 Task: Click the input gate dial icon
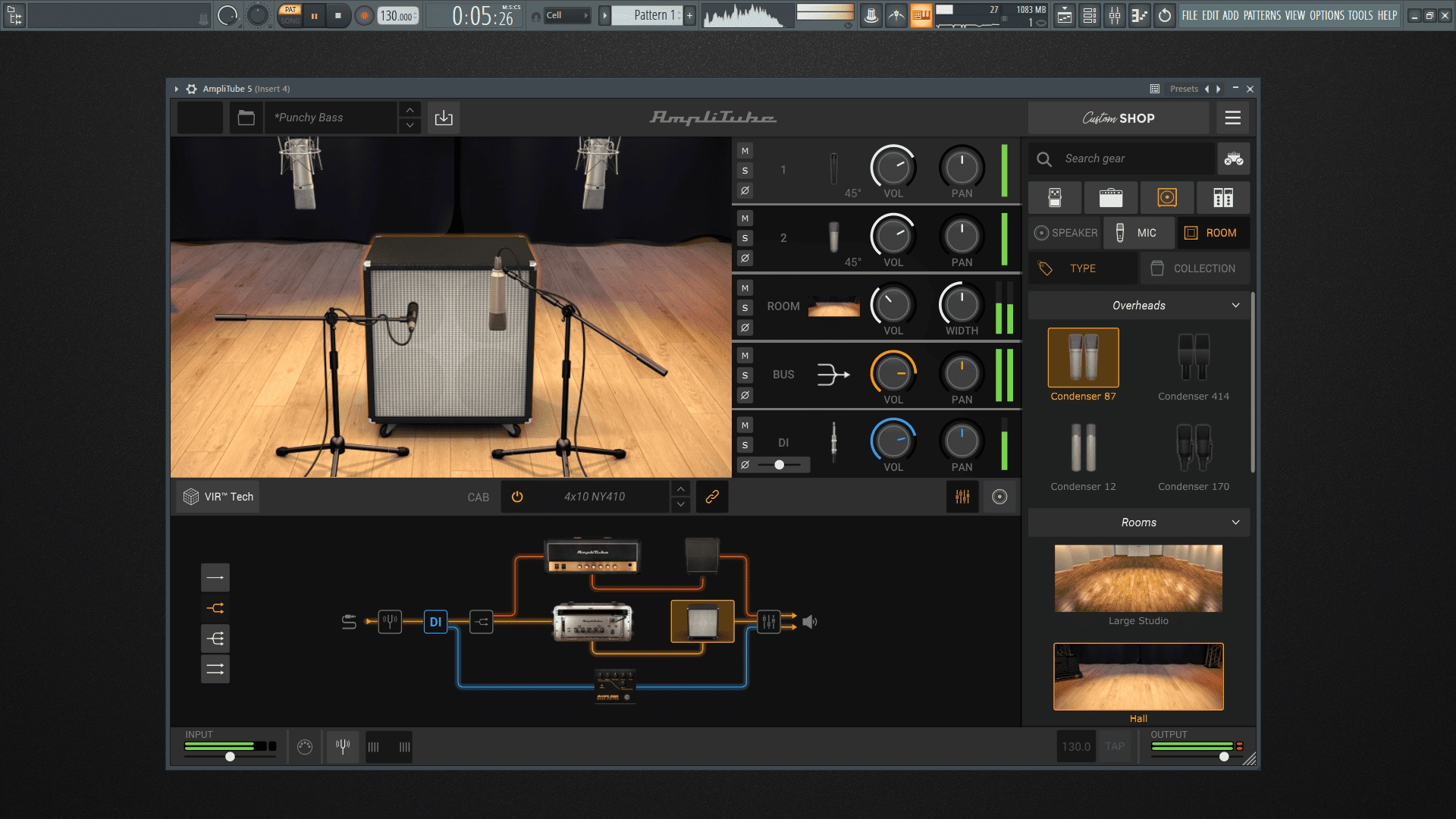coord(305,747)
